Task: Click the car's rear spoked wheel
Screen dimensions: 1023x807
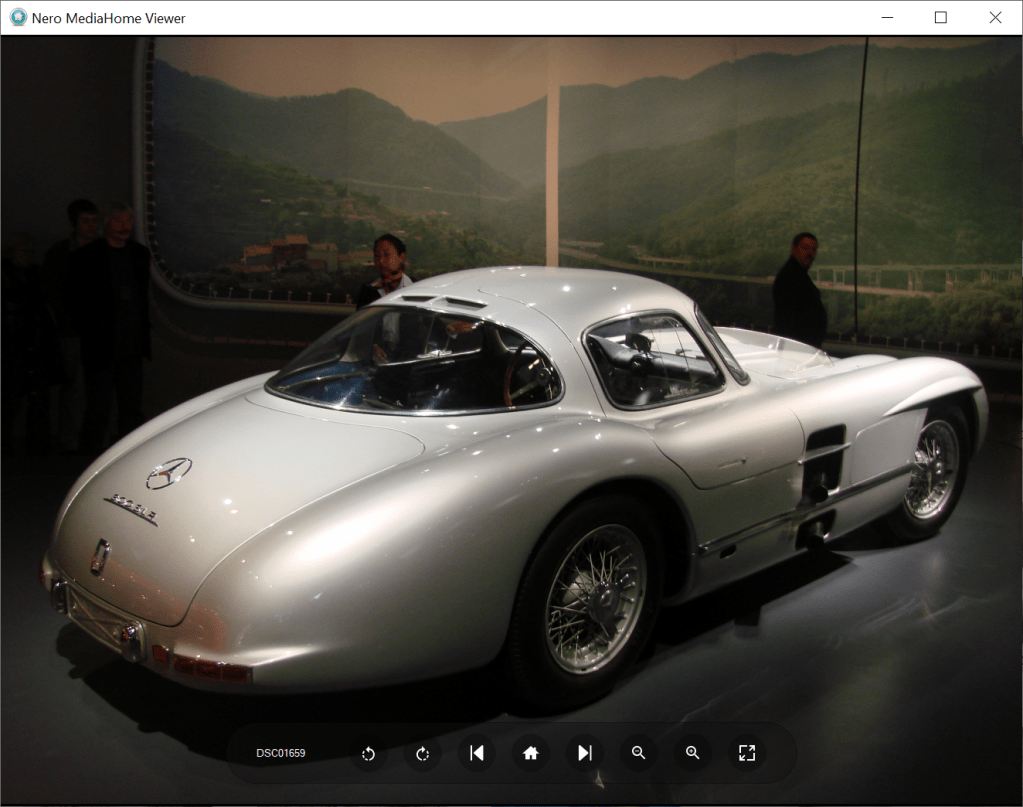Action: (x=595, y=597)
